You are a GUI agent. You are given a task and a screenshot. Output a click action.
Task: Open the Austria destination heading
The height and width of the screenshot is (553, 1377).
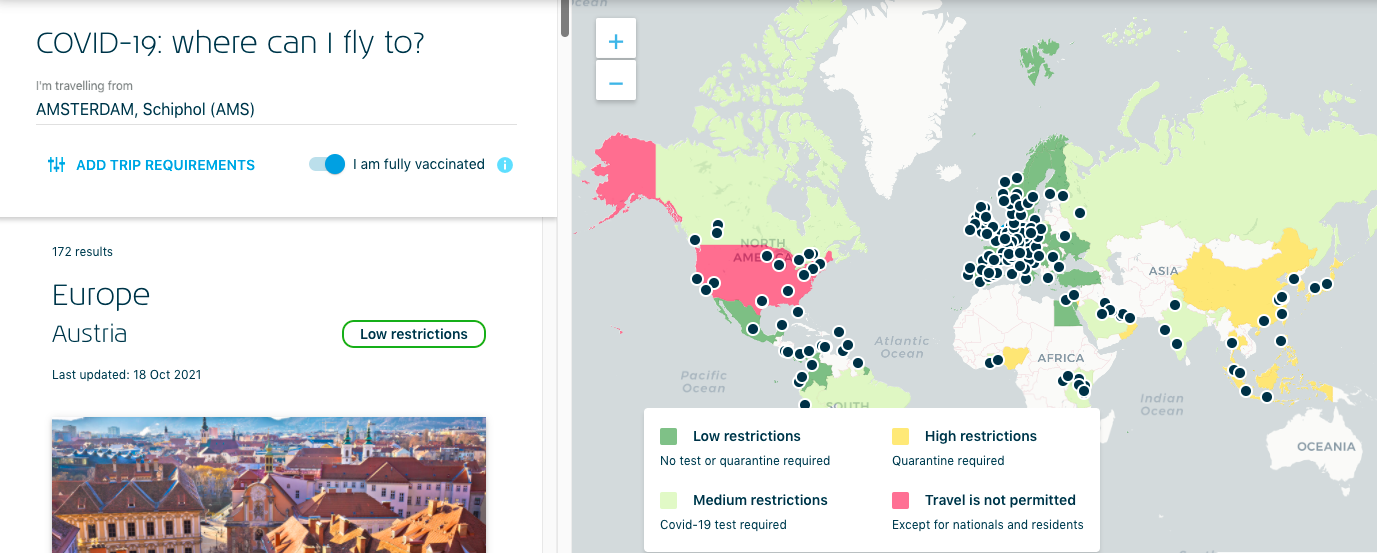pyautogui.click(x=90, y=334)
